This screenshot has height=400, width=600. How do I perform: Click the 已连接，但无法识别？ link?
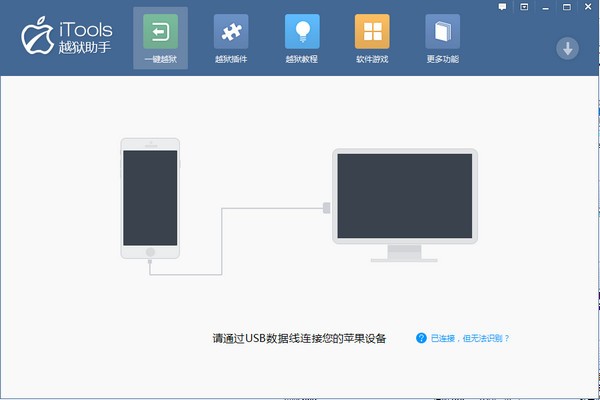coord(470,339)
